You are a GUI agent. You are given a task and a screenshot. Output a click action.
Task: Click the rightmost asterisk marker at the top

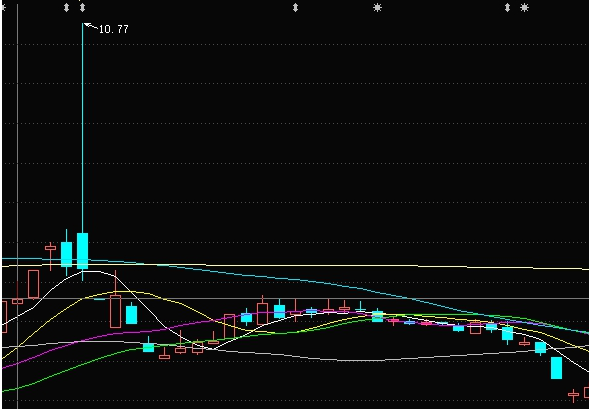pos(524,8)
